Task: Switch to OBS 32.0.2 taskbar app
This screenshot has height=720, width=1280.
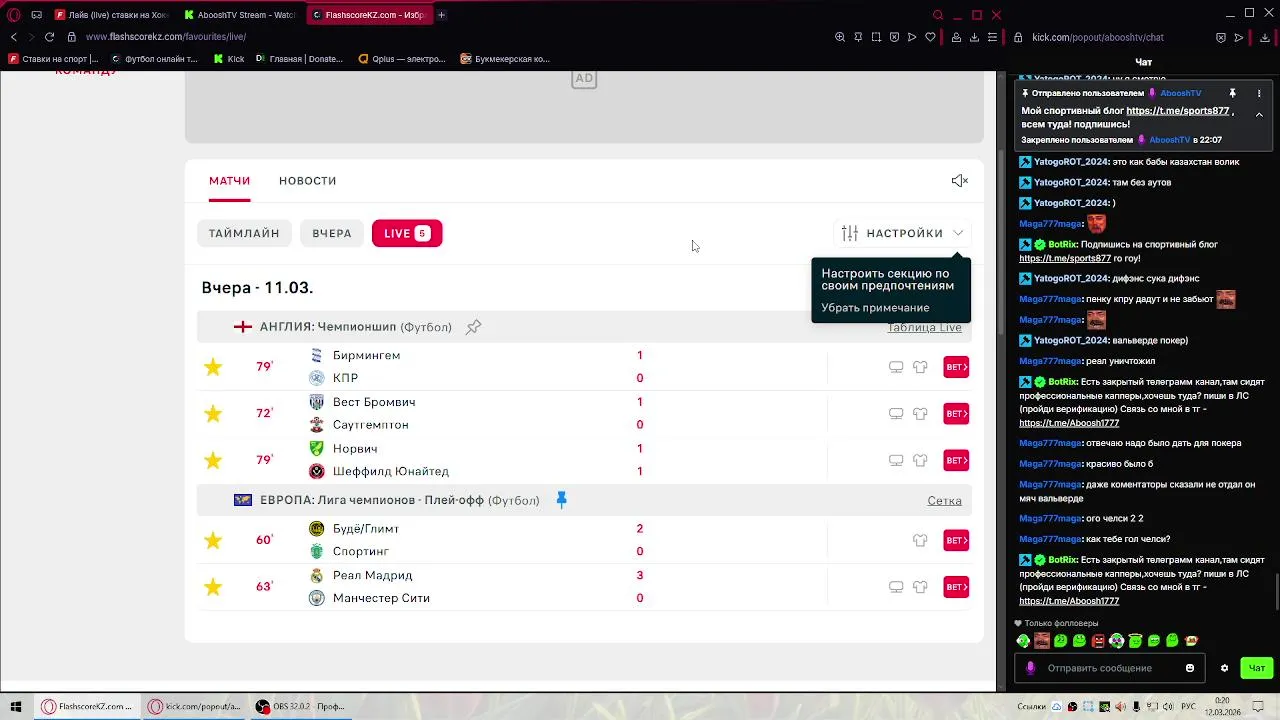Action: [300, 706]
